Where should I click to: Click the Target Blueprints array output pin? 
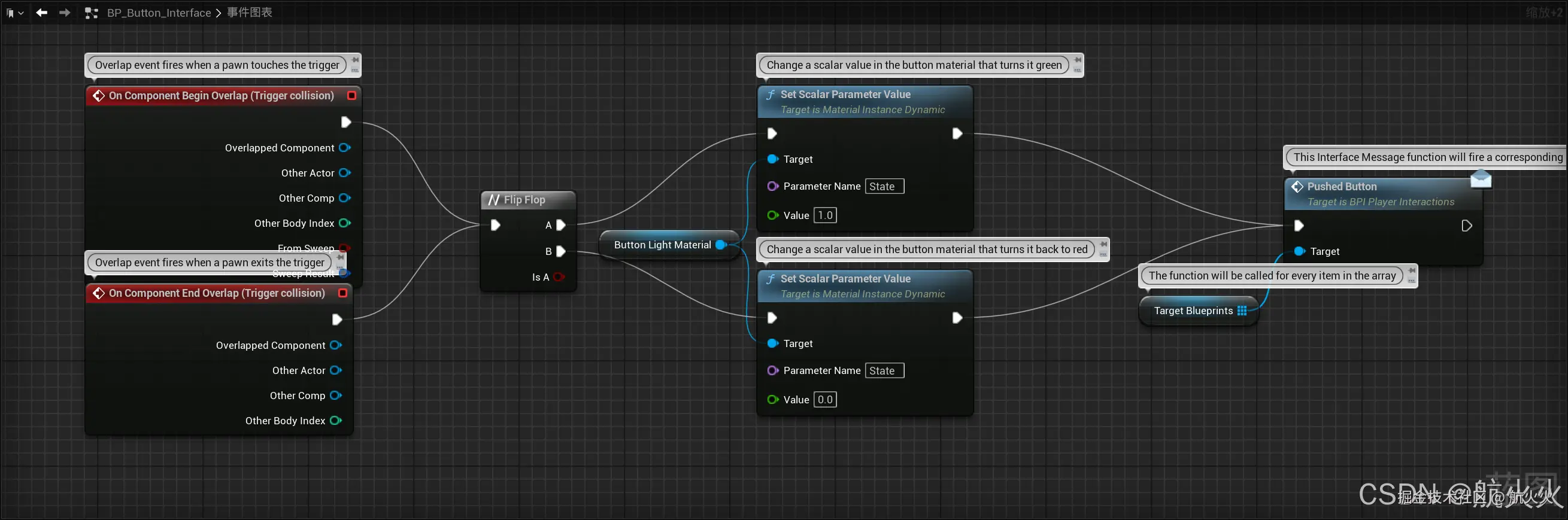[1242, 311]
